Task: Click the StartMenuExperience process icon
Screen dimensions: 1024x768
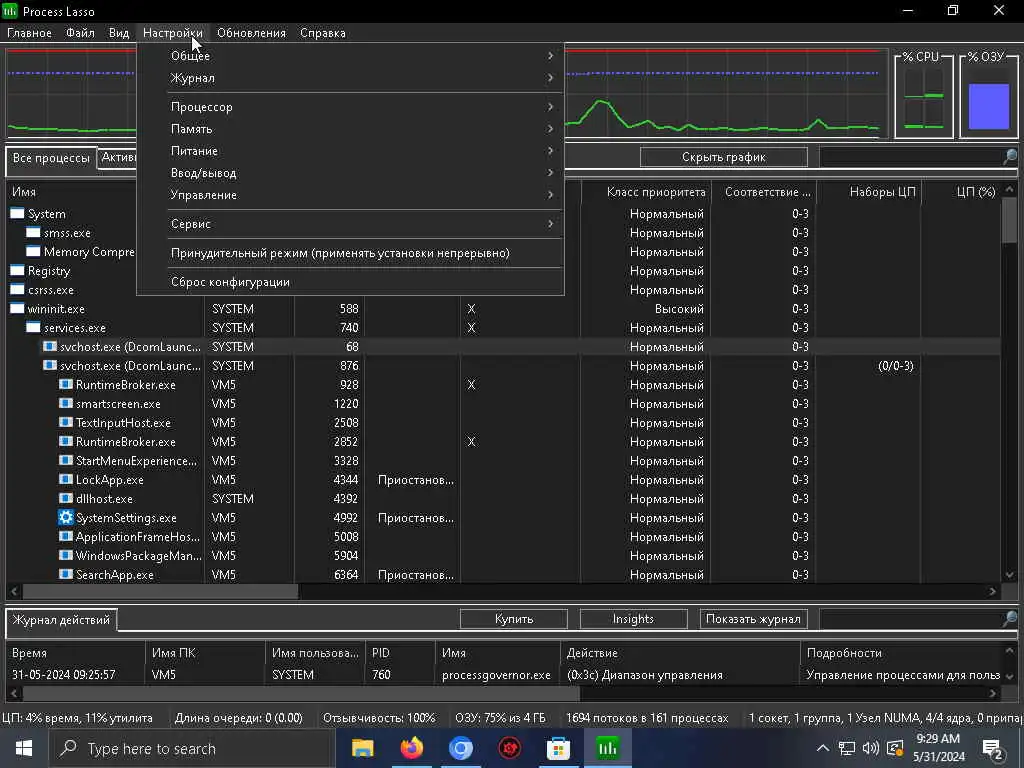Action: point(66,460)
